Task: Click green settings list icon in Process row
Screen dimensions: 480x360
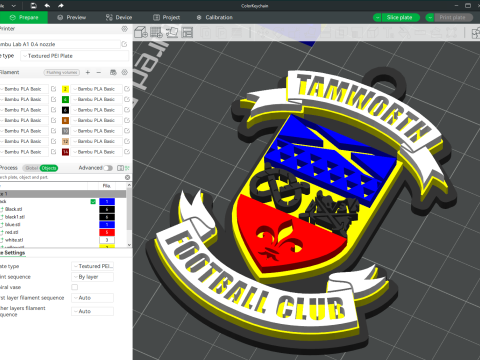Action: pos(127,168)
